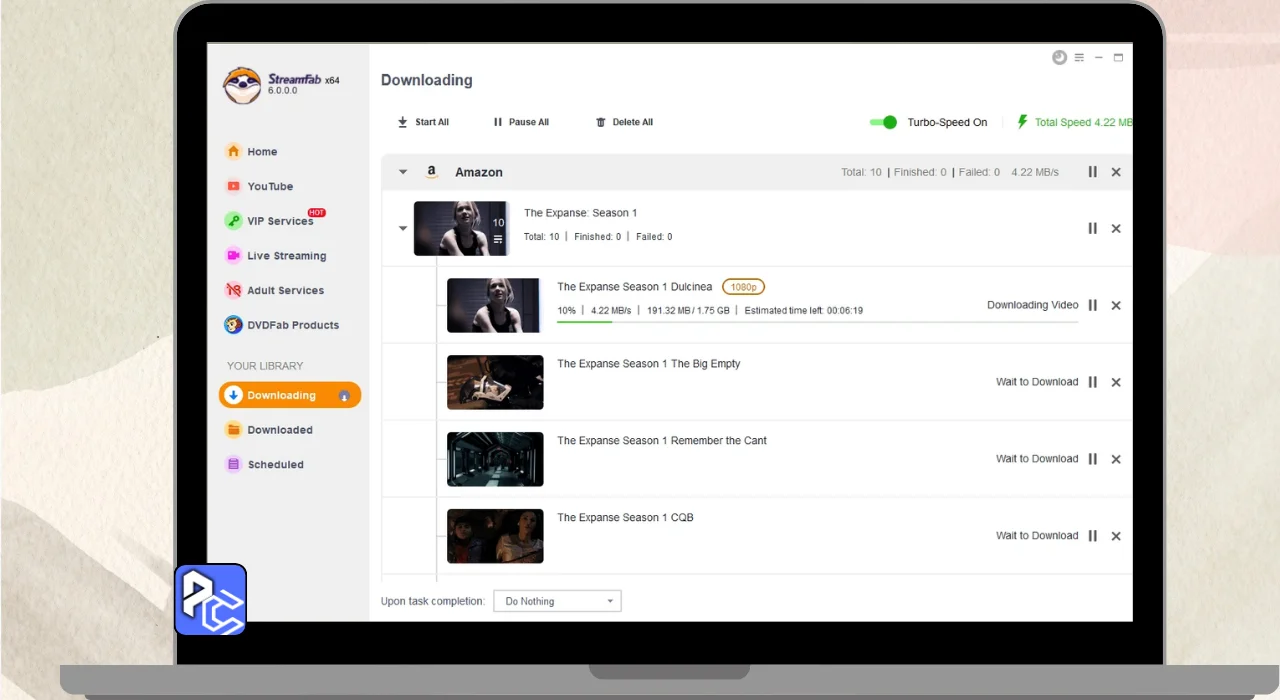
Task: Pause the Dulcinea episode download
Action: click(x=1092, y=305)
